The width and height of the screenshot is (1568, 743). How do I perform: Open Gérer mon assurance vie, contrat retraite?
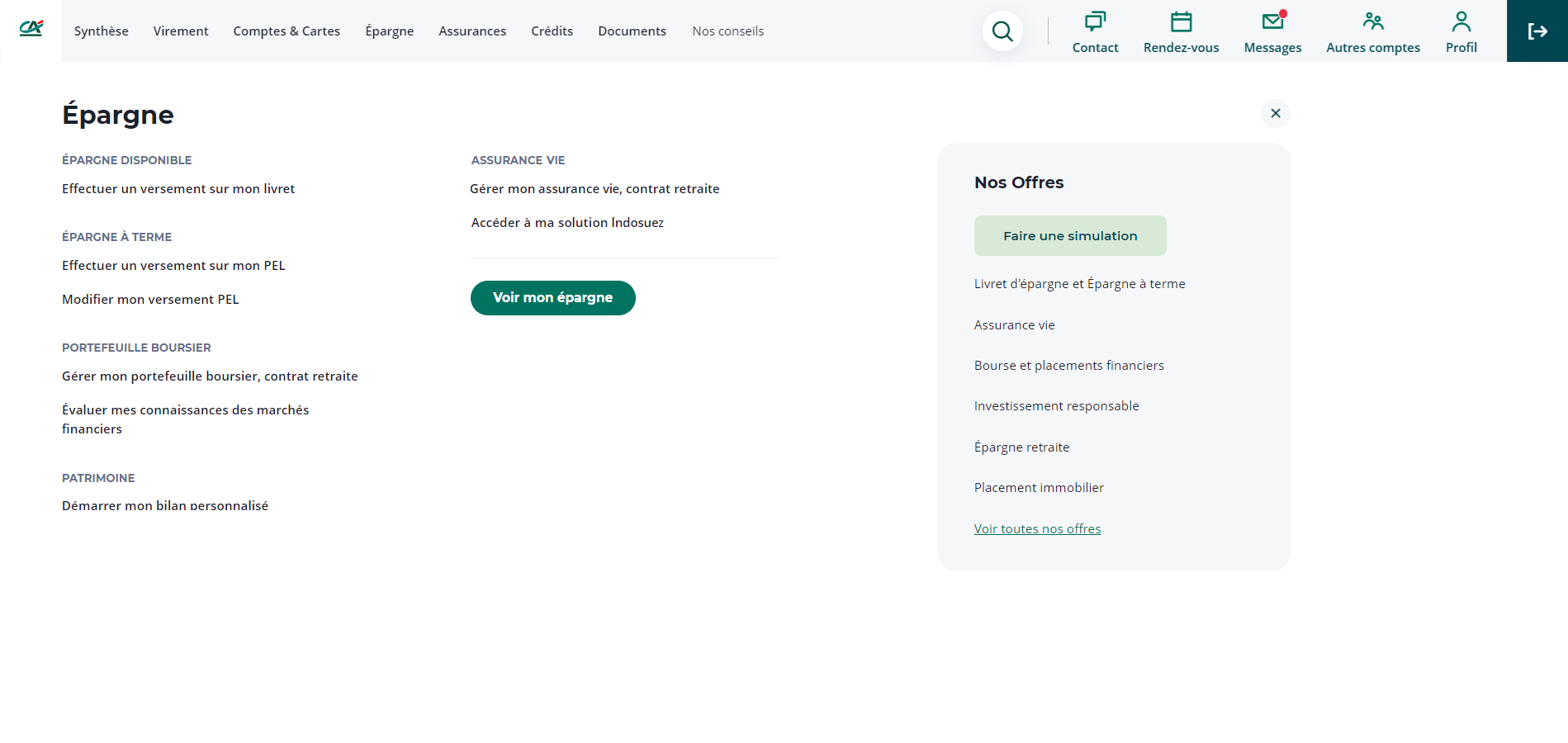[595, 189]
